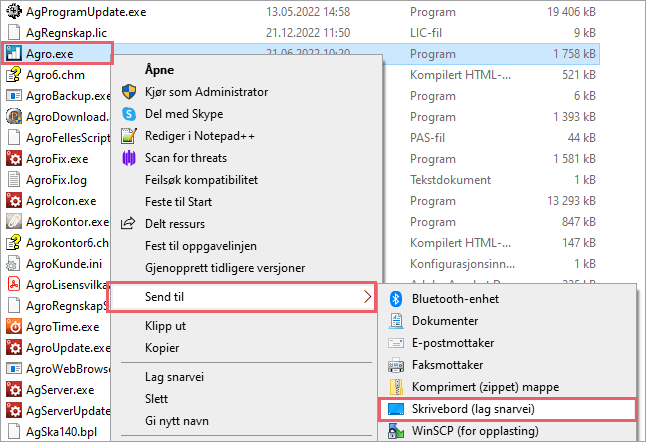Send to E-postmottaker

[453, 343]
